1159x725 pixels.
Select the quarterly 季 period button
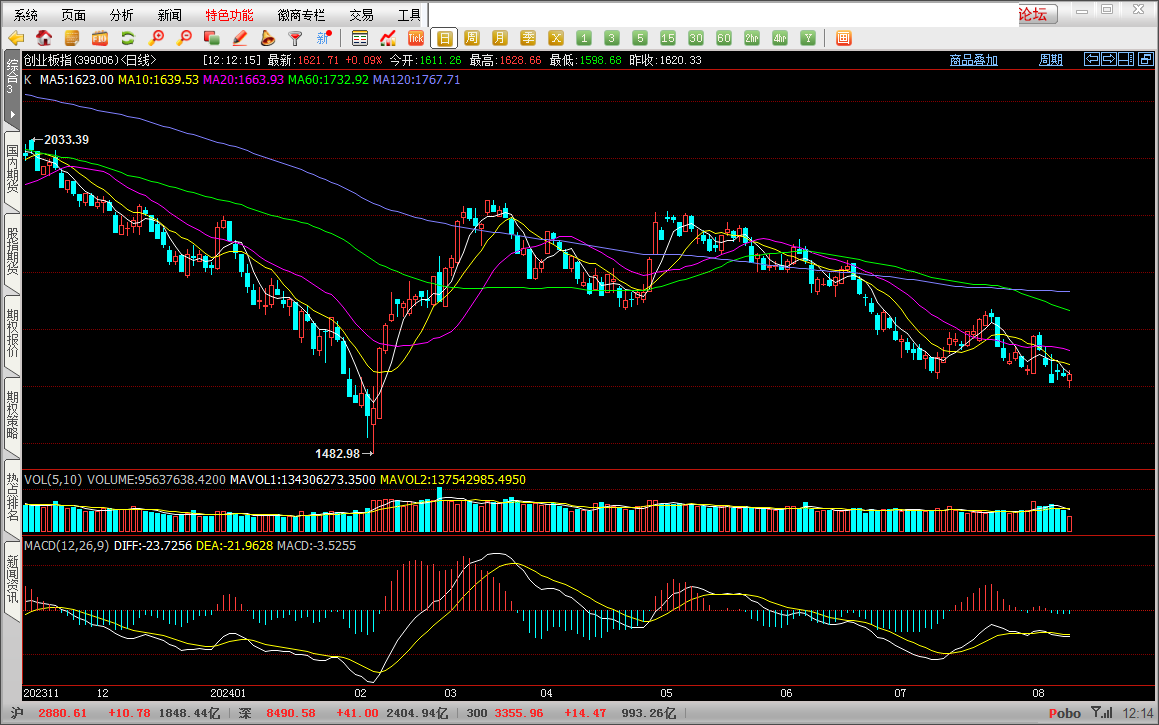click(528, 38)
